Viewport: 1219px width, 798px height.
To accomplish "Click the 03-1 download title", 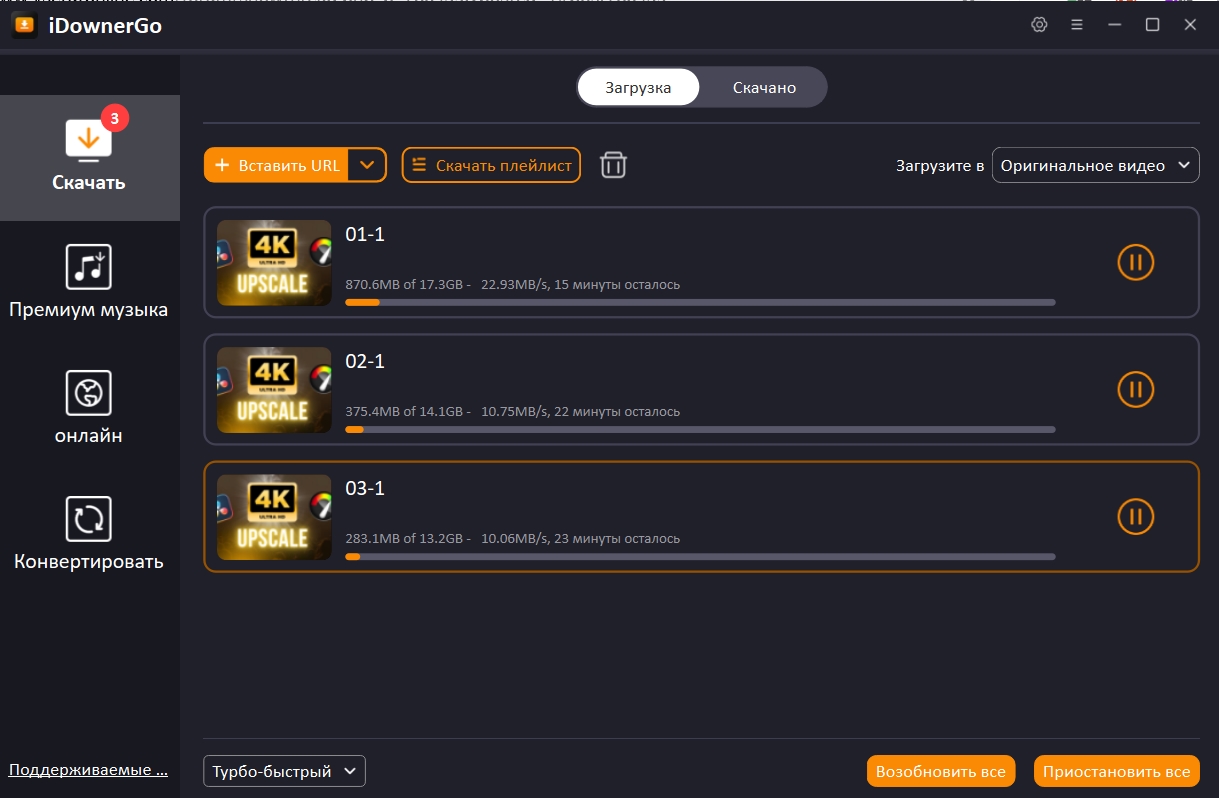I will coord(365,489).
